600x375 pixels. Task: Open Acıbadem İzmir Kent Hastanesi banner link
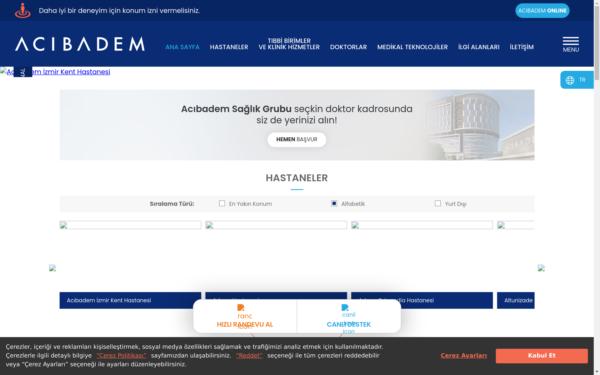[55, 72]
